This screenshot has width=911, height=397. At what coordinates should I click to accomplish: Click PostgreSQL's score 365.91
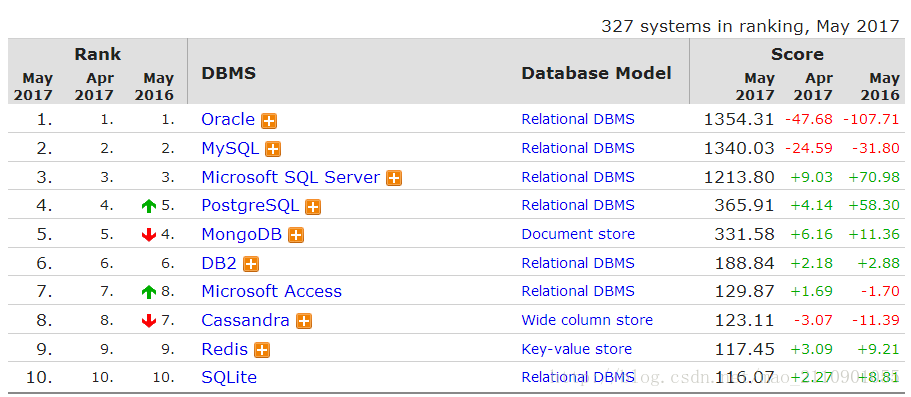click(x=744, y=205)
